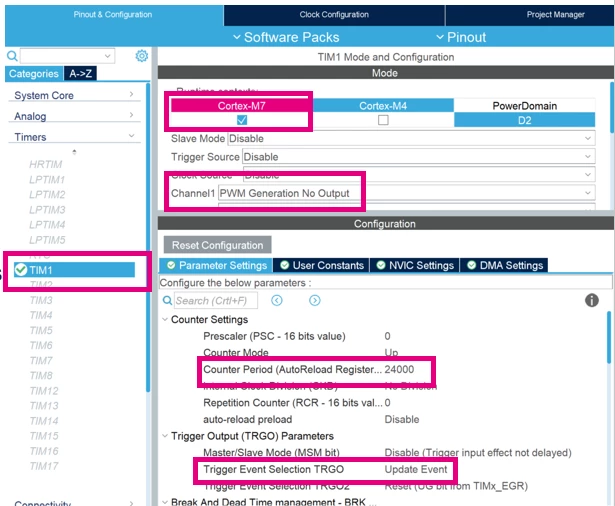
Task: Open the Trigger Source dropdown
Action: [418, 157]
